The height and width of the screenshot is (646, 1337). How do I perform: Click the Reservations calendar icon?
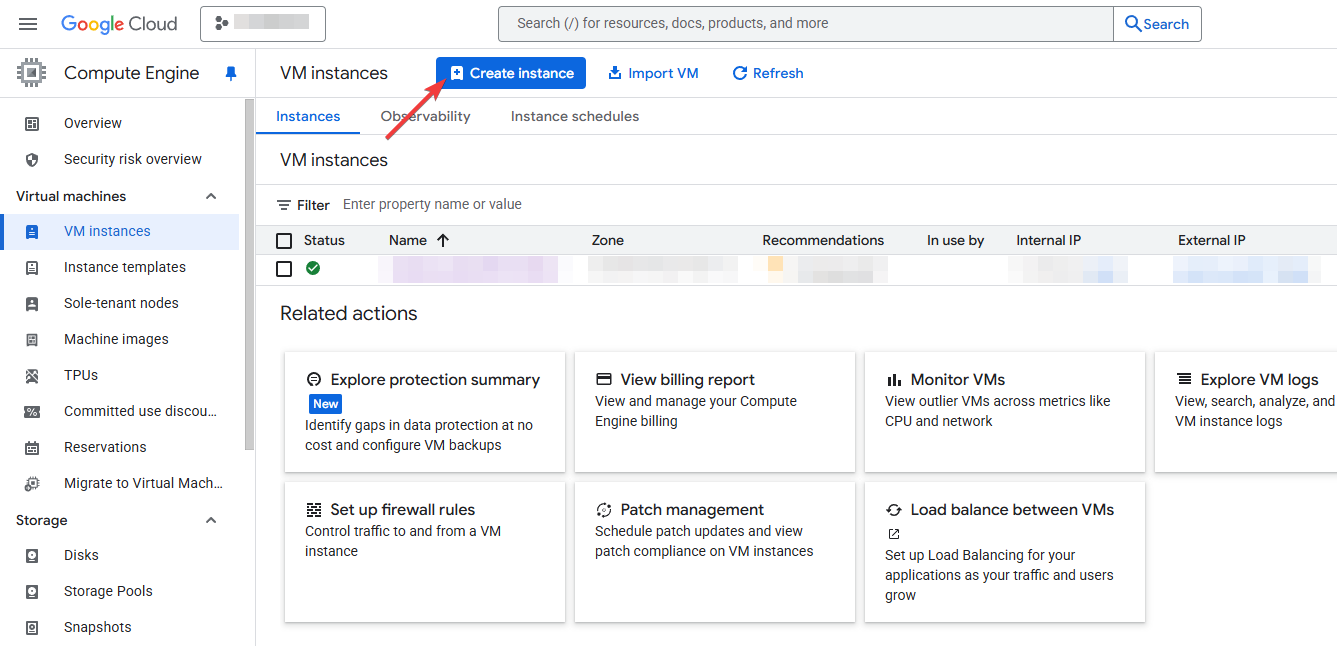click(32, 448)
